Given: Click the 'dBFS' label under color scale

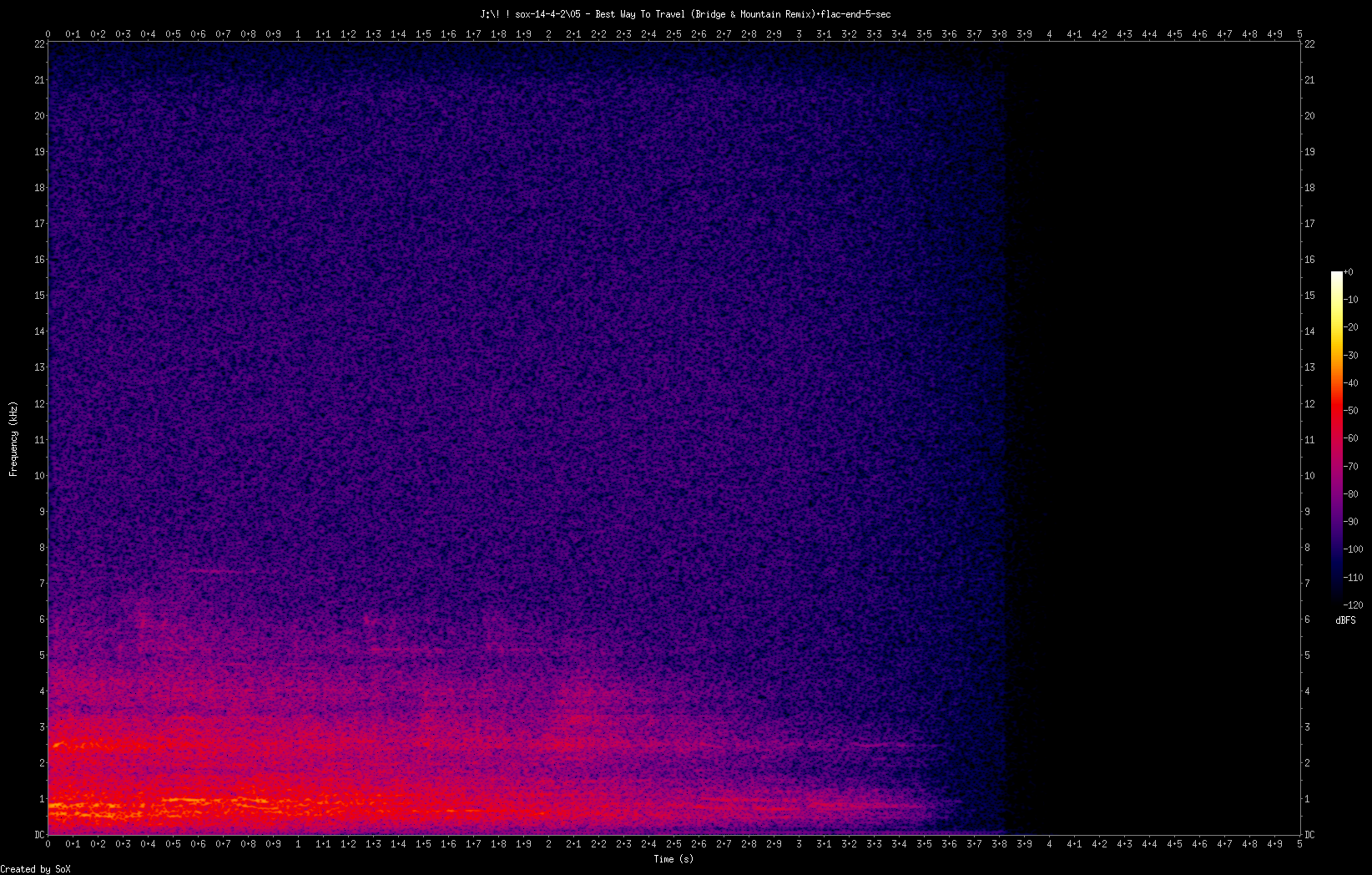Looking at the screenshot, I should coord(1345,620).
